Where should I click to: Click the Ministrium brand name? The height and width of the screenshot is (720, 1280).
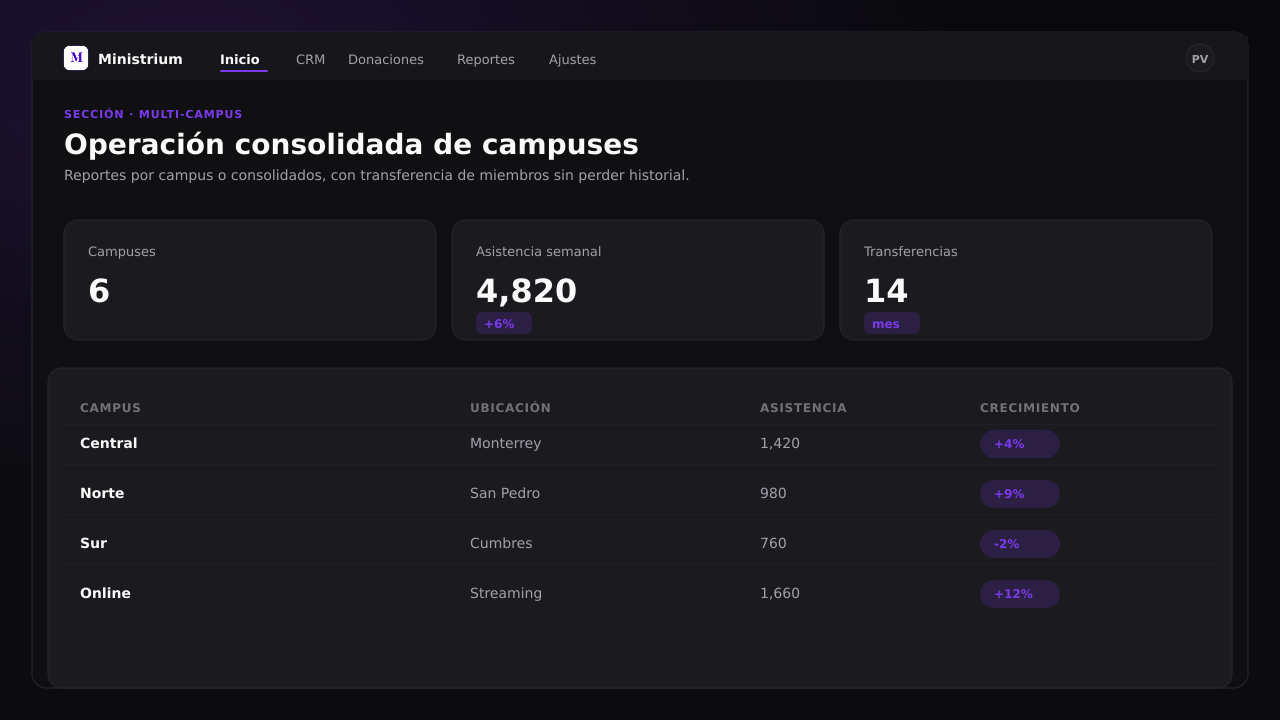(140, 59)
